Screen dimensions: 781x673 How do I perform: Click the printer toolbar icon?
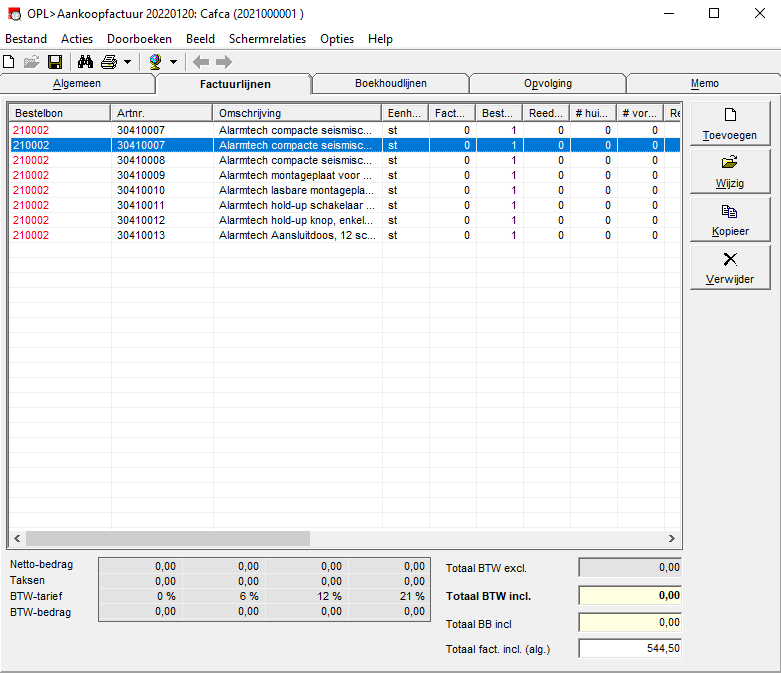109,62
